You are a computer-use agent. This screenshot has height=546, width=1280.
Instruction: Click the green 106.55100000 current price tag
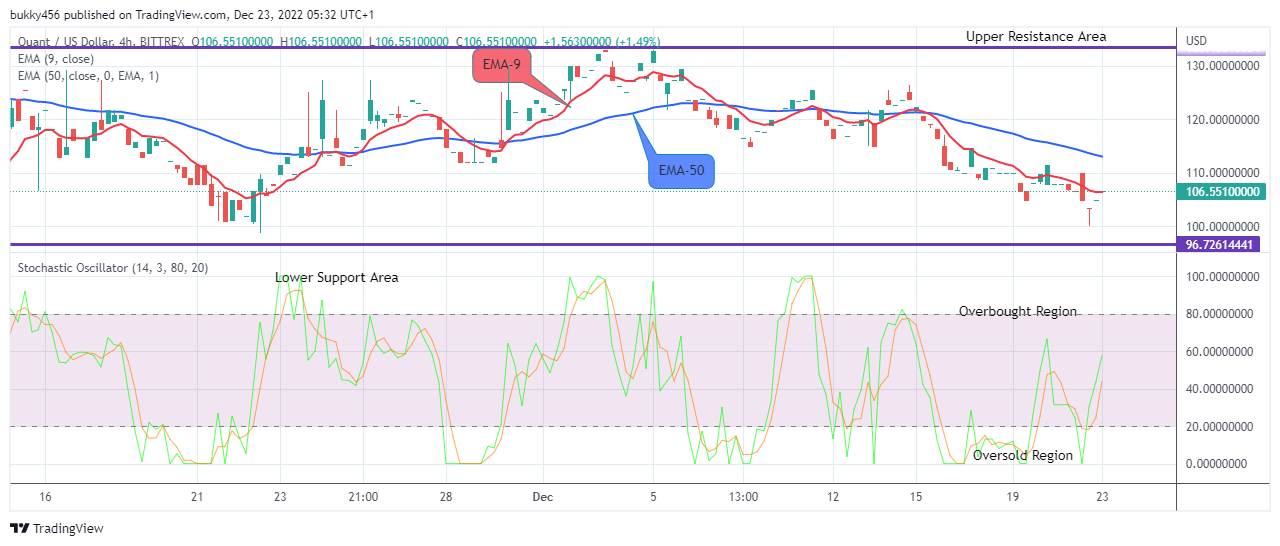(1222, 191)
